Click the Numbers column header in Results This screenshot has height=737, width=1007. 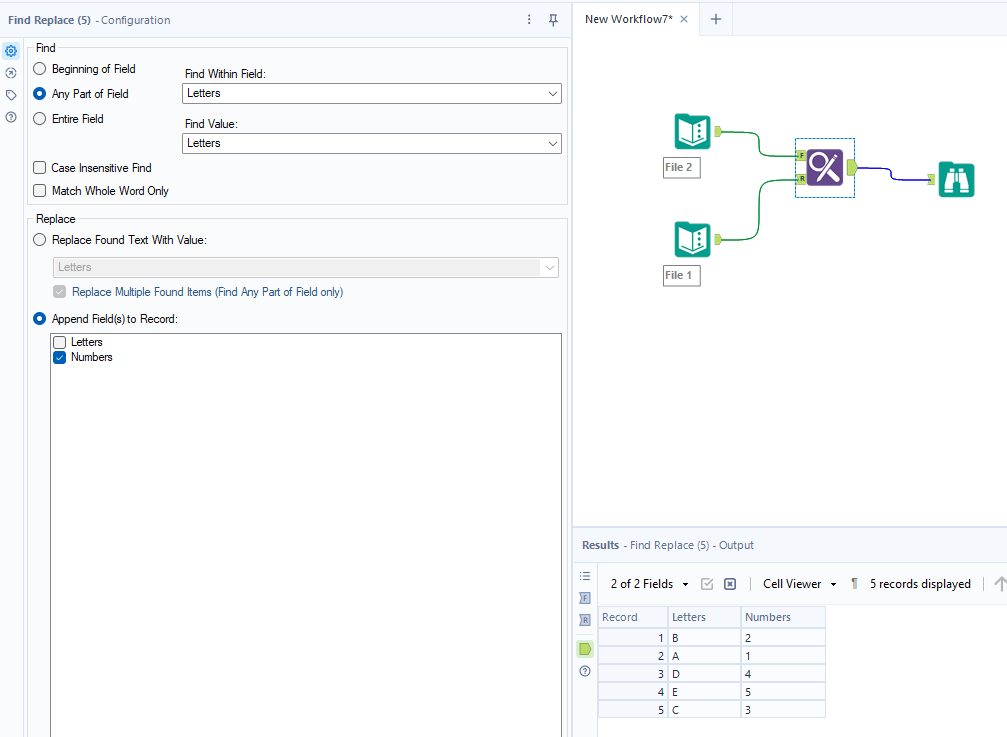coord(770,617)
